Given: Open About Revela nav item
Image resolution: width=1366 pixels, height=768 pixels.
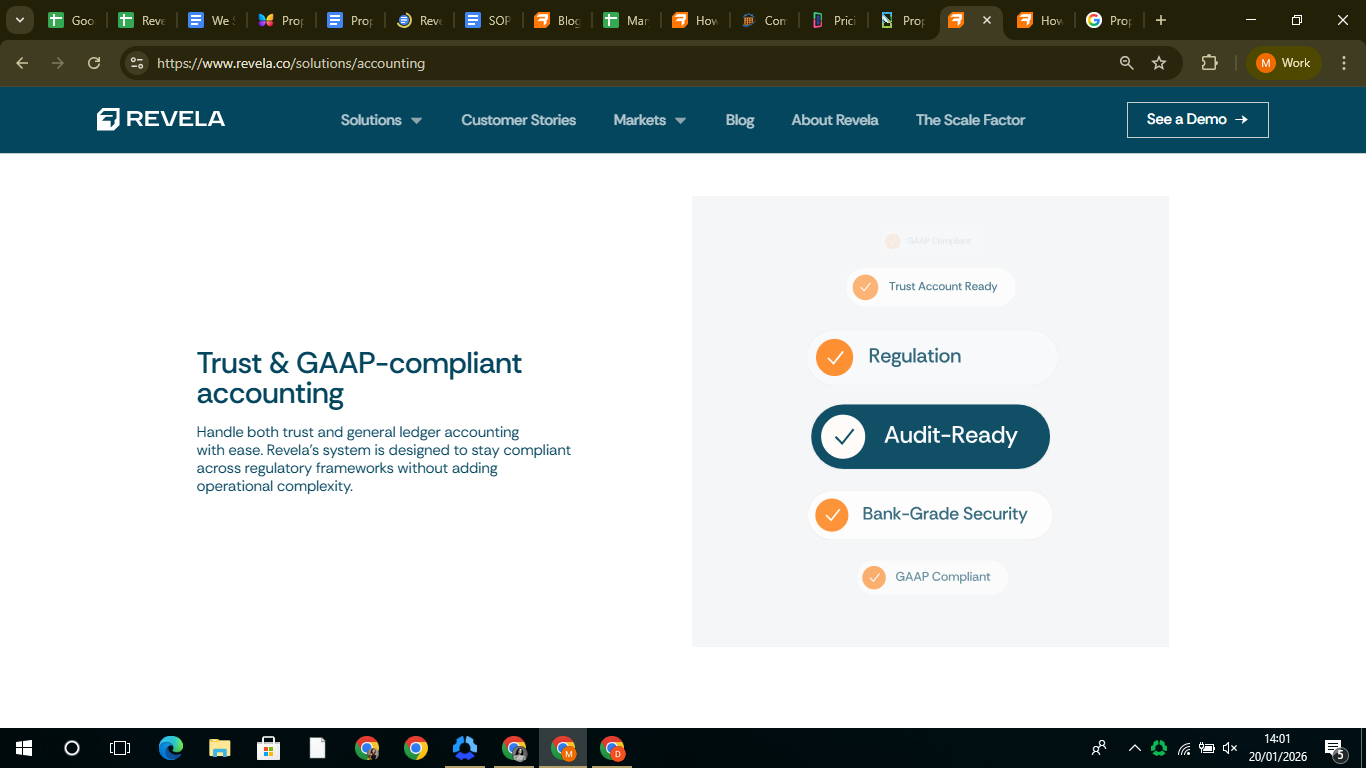Looking at the screenshot, I should tap(835, 120).
